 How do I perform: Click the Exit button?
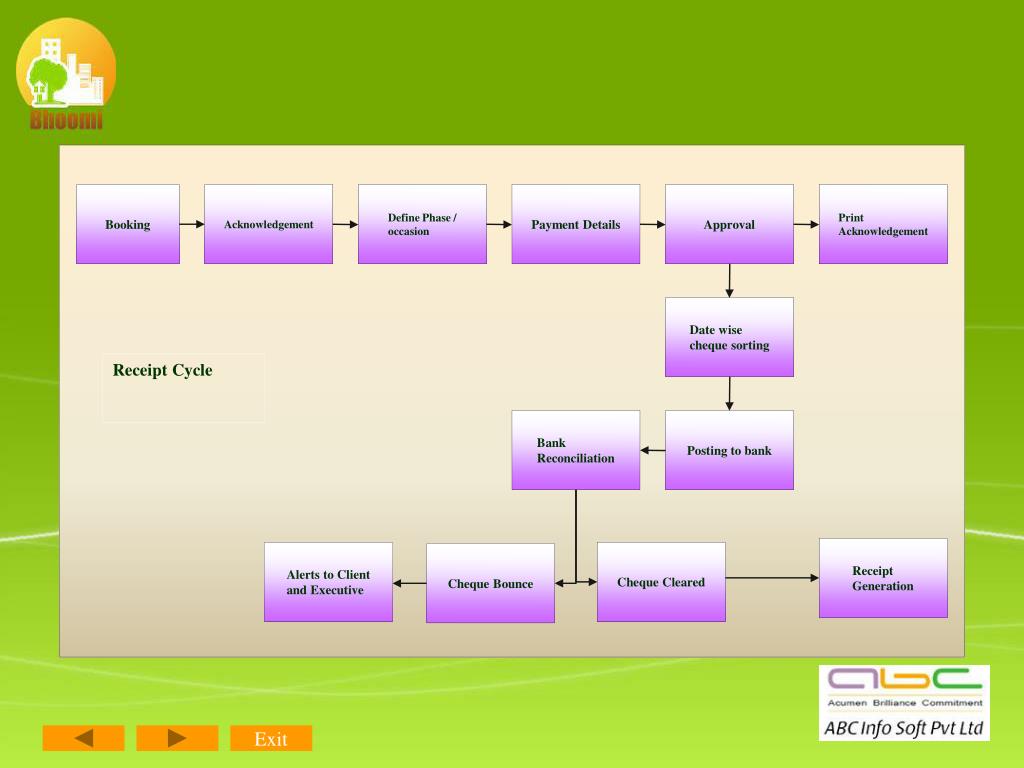[271, 738]
